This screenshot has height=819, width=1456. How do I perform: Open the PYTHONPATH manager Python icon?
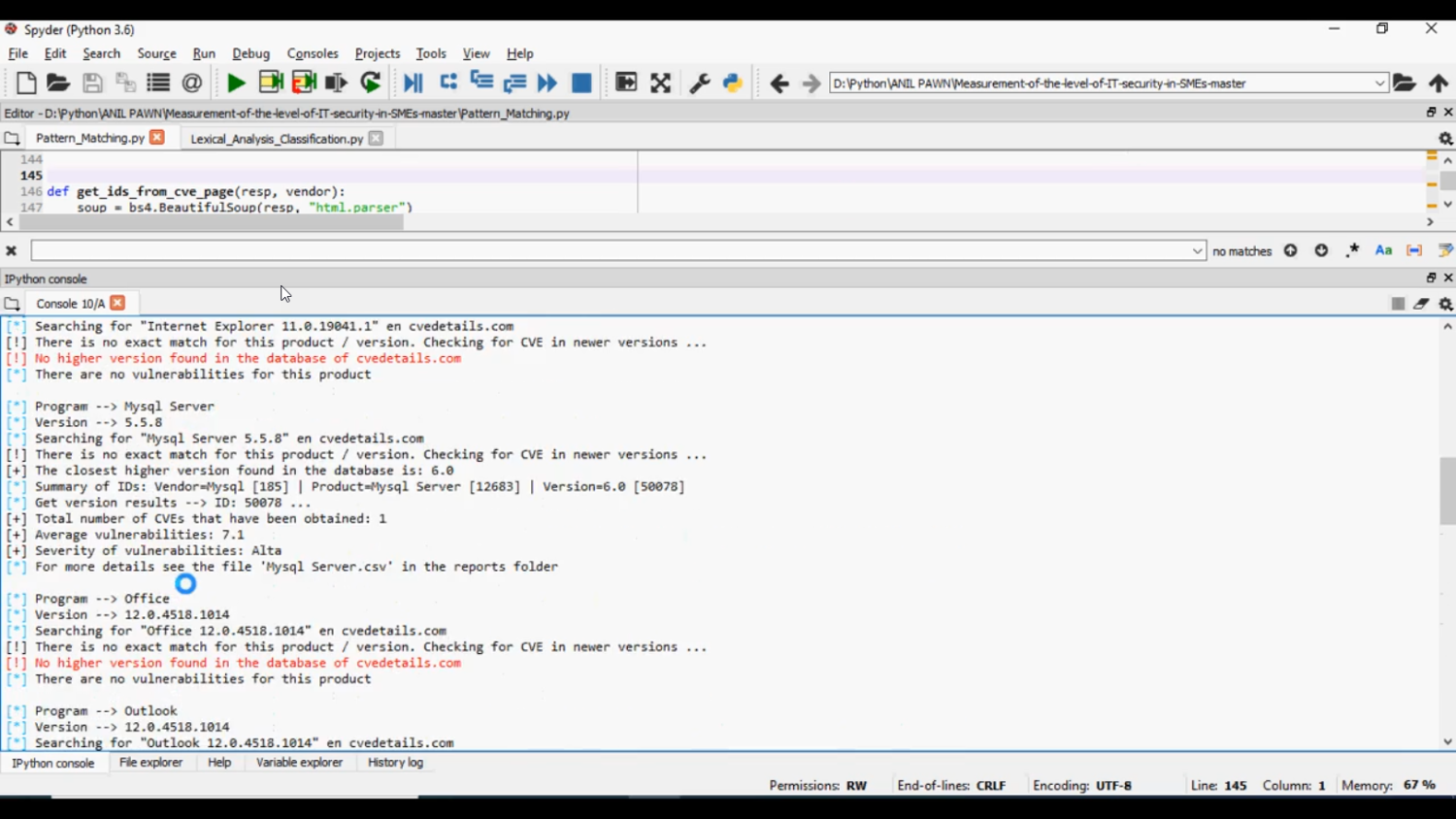(x=733, y=83)
